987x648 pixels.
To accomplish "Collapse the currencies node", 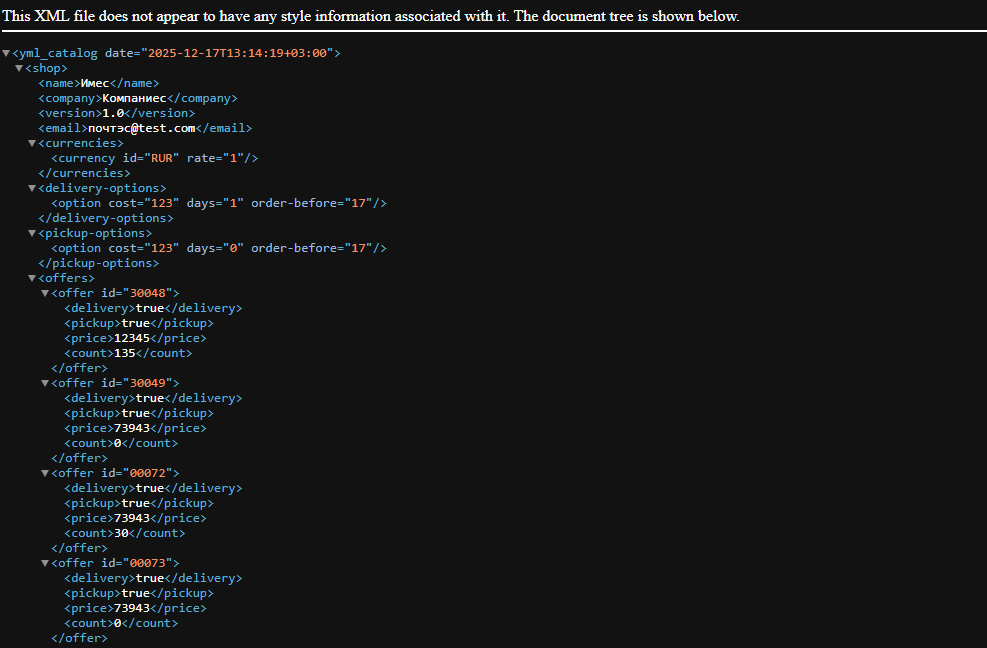I will pos(32,142).
